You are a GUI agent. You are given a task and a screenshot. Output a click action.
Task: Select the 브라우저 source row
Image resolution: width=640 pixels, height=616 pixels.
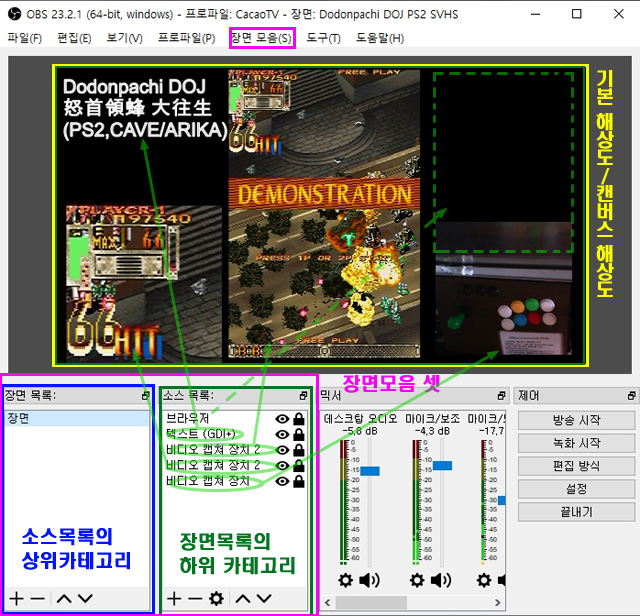[235, 418]
